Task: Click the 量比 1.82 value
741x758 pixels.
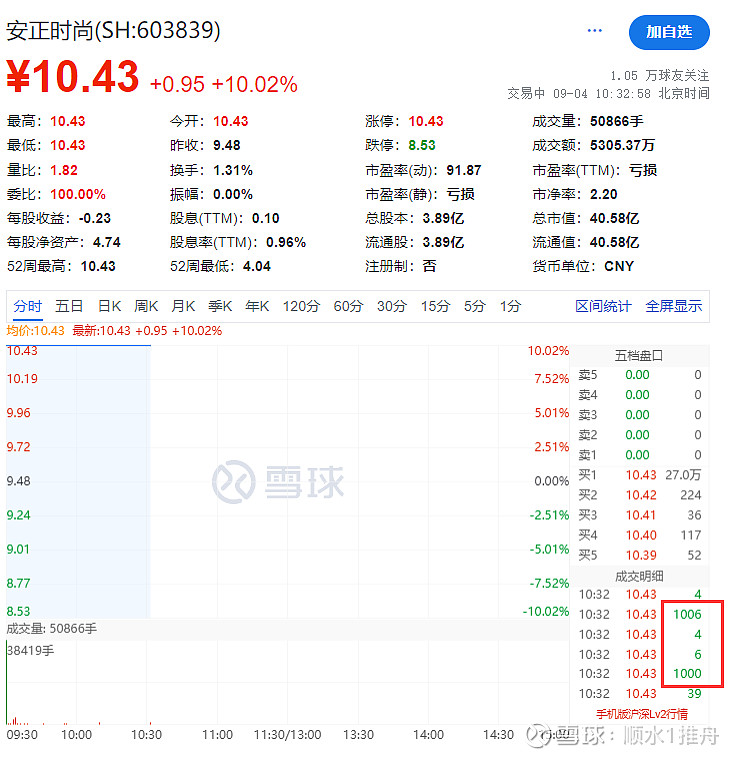Action: tap(64, 170)
